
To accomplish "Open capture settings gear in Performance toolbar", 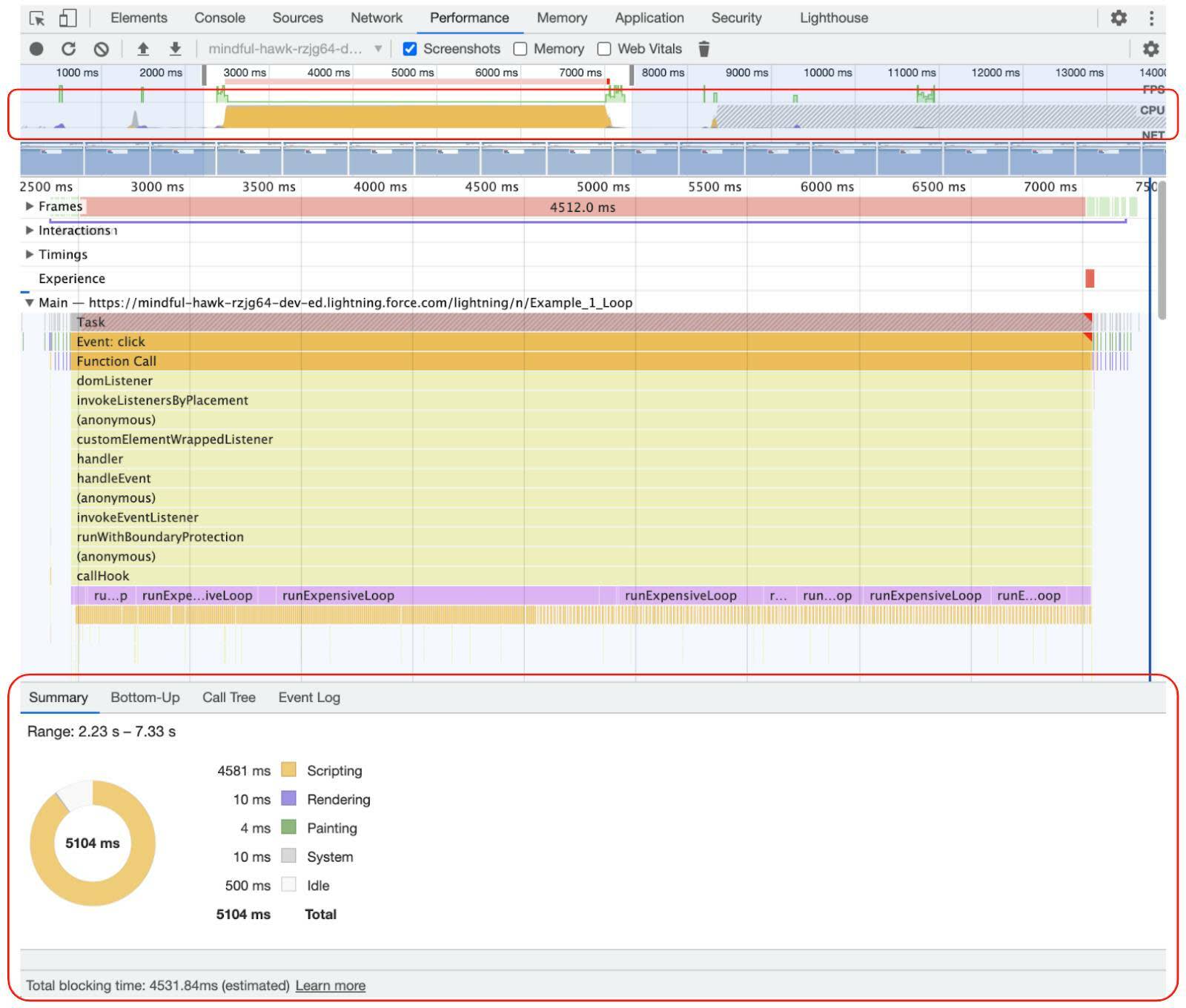I will pyautogui.click(x=1150, y=49).
